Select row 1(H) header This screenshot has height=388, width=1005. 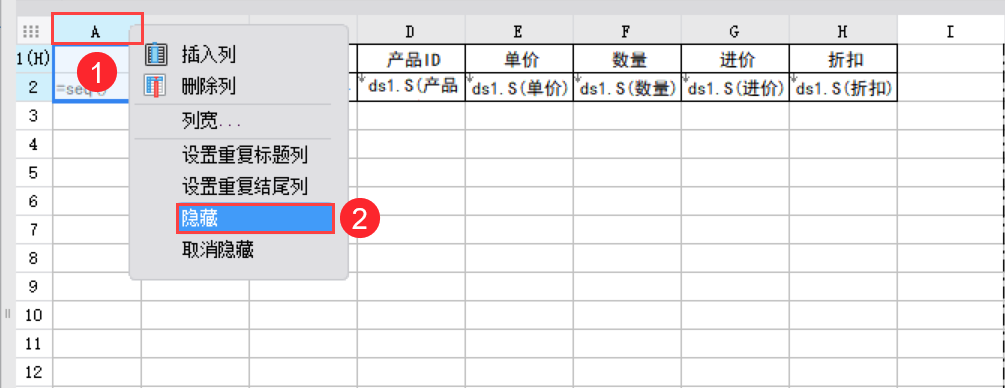tap(33, 58)
